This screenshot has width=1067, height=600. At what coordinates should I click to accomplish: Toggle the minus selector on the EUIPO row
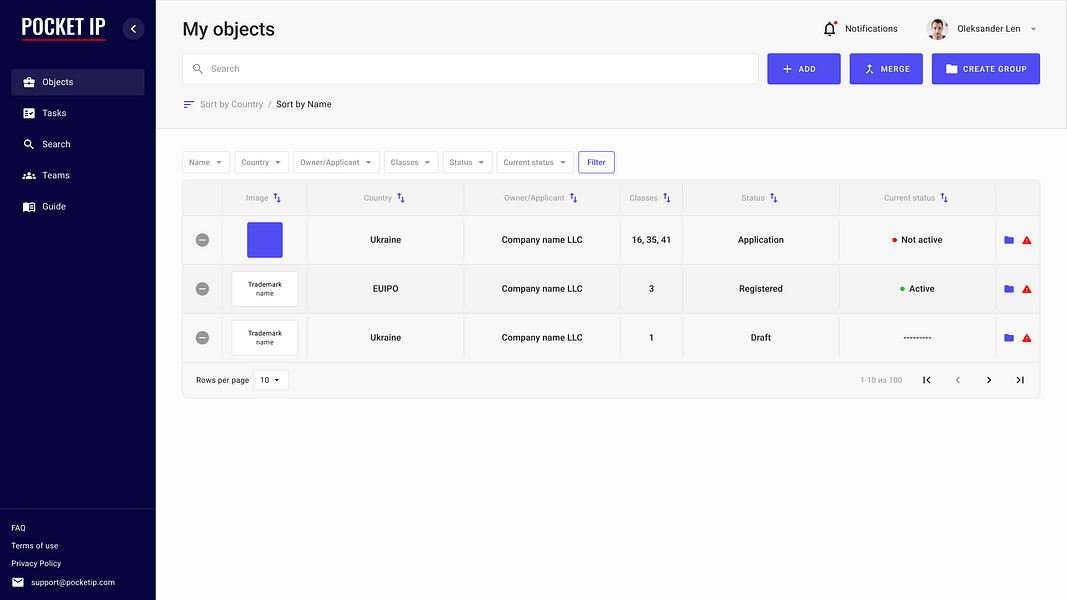[202, 289]
